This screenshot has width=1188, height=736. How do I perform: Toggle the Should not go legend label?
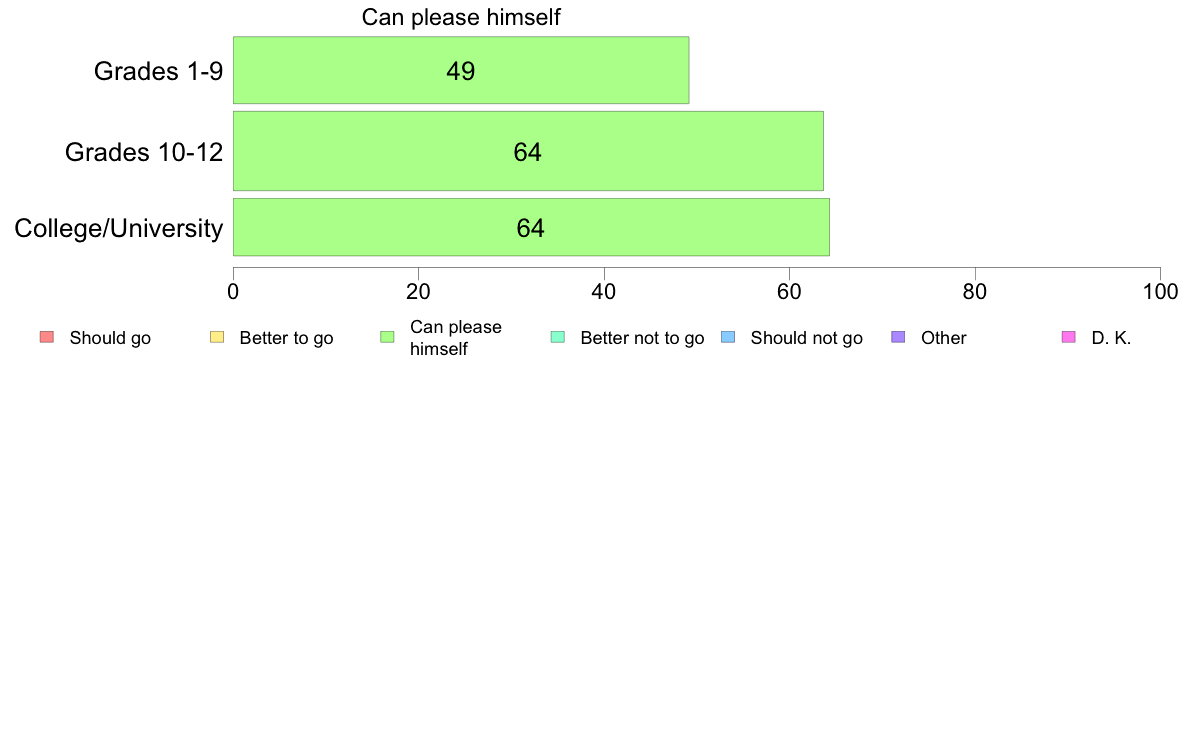click(806, 338)
